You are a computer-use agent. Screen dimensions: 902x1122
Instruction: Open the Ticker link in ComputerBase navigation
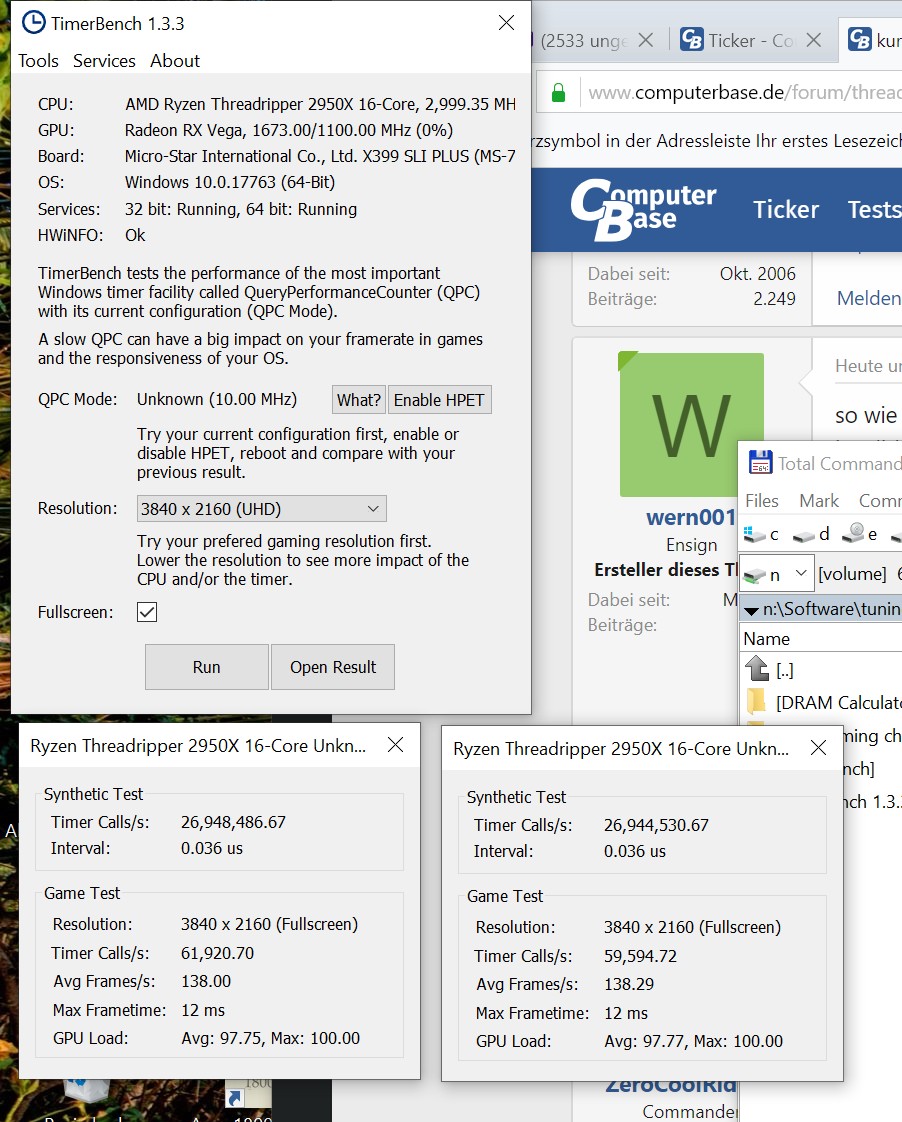(785, 210)
